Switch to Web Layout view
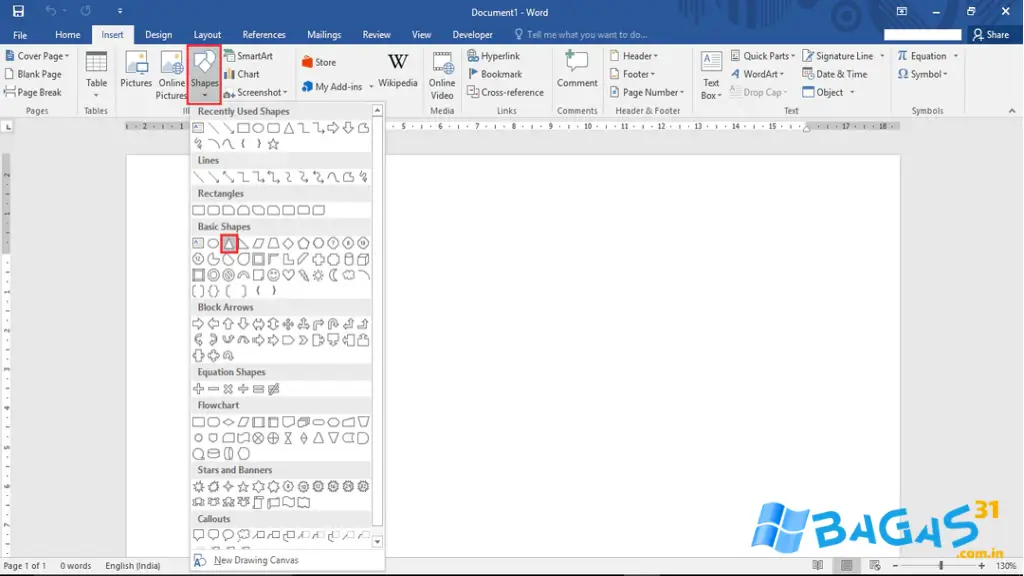Screen dimensions: 1024x576 coord(878,565)
